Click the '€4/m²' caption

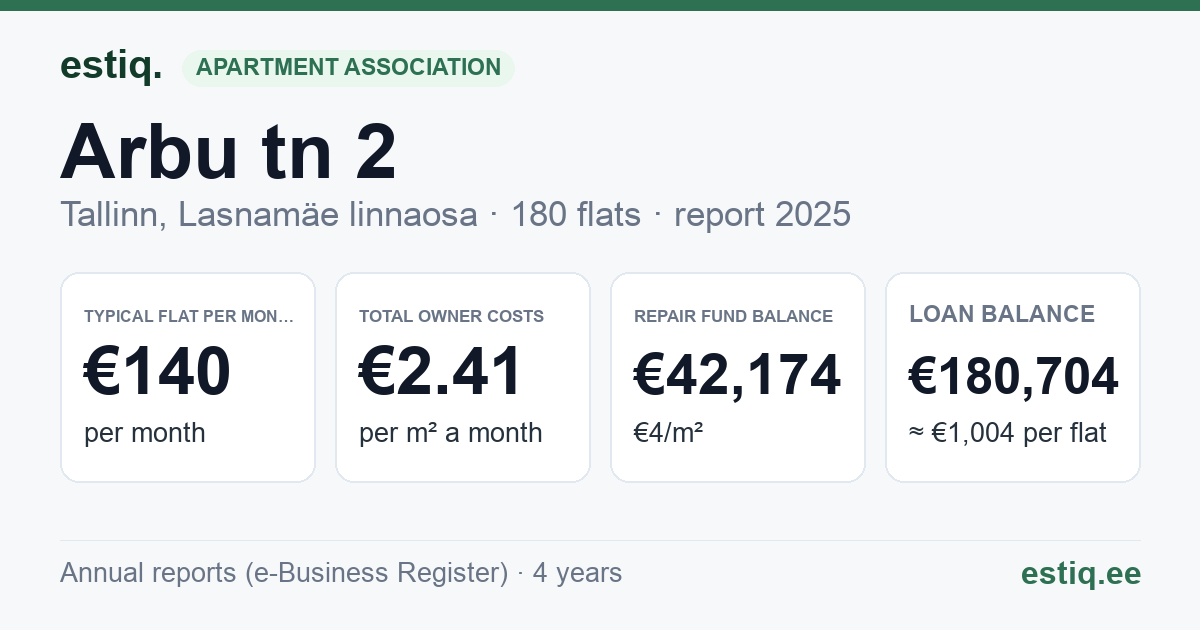(669, 433)
